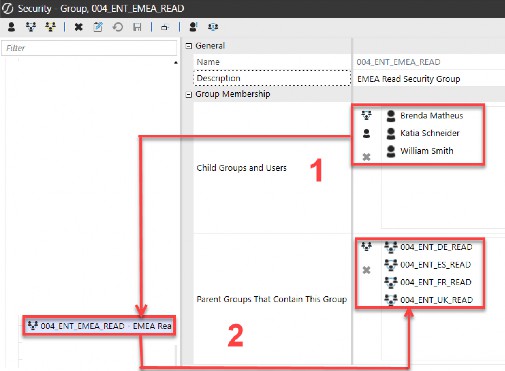505x371 pixels.
Task: Click the Filter input field
Action: 89,48
